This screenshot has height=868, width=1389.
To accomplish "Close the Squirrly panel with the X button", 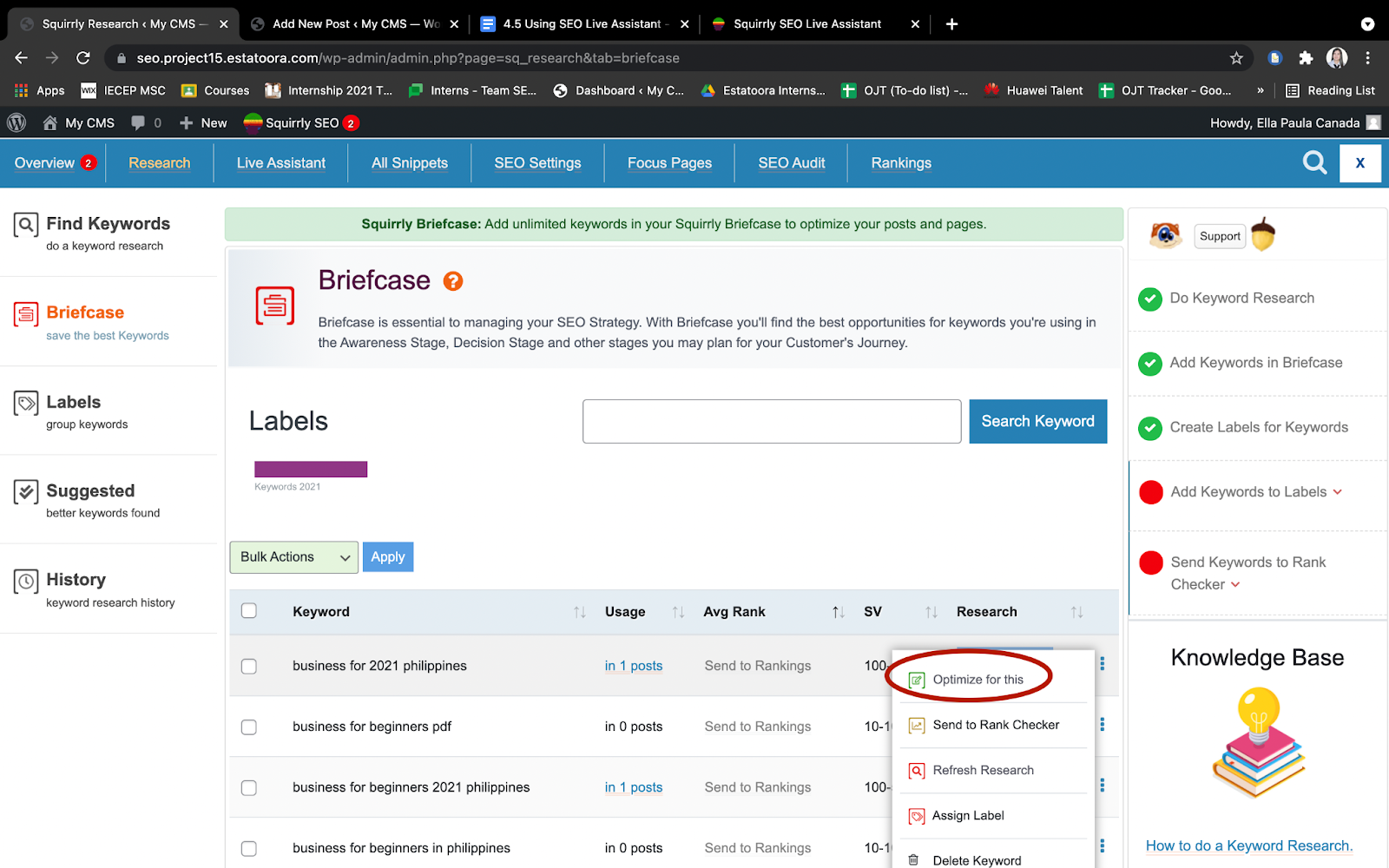I will (x=1360, y=163).
